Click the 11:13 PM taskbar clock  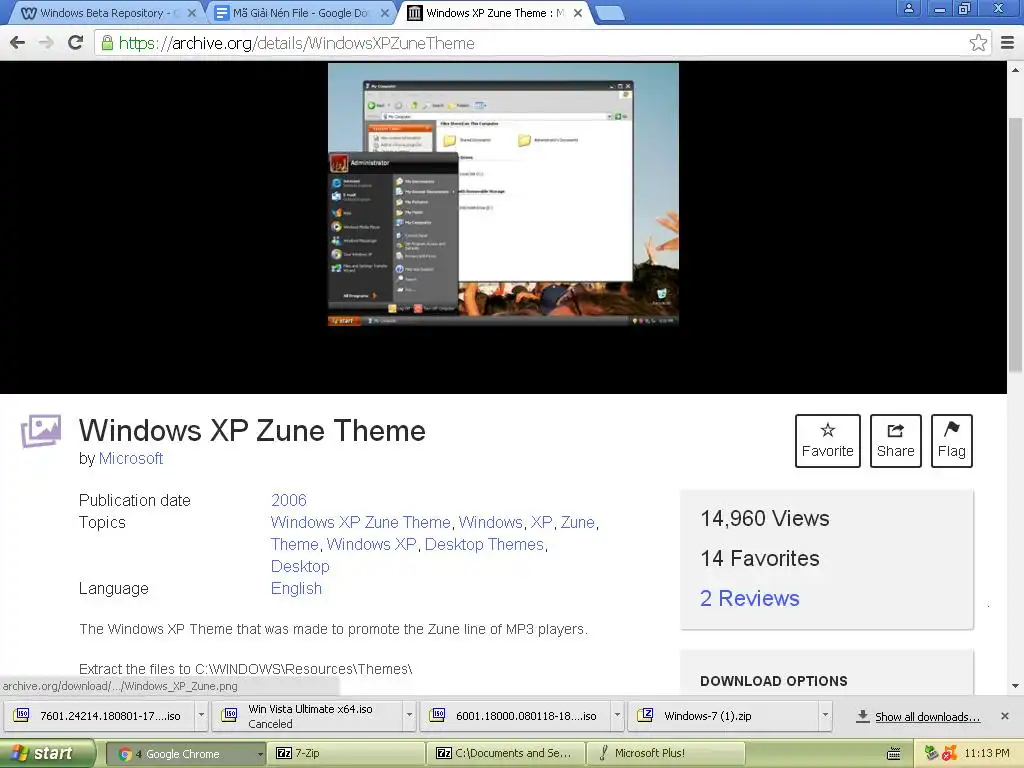point(987,754)
